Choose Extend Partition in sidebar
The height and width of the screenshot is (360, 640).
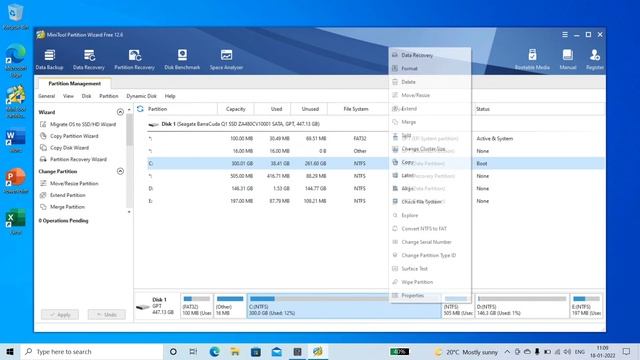[x=63, y=195]
